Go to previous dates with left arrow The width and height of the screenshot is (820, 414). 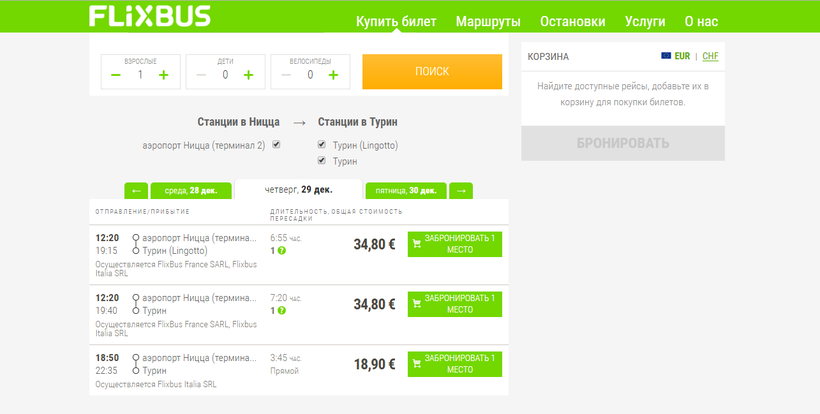(136, 191)
